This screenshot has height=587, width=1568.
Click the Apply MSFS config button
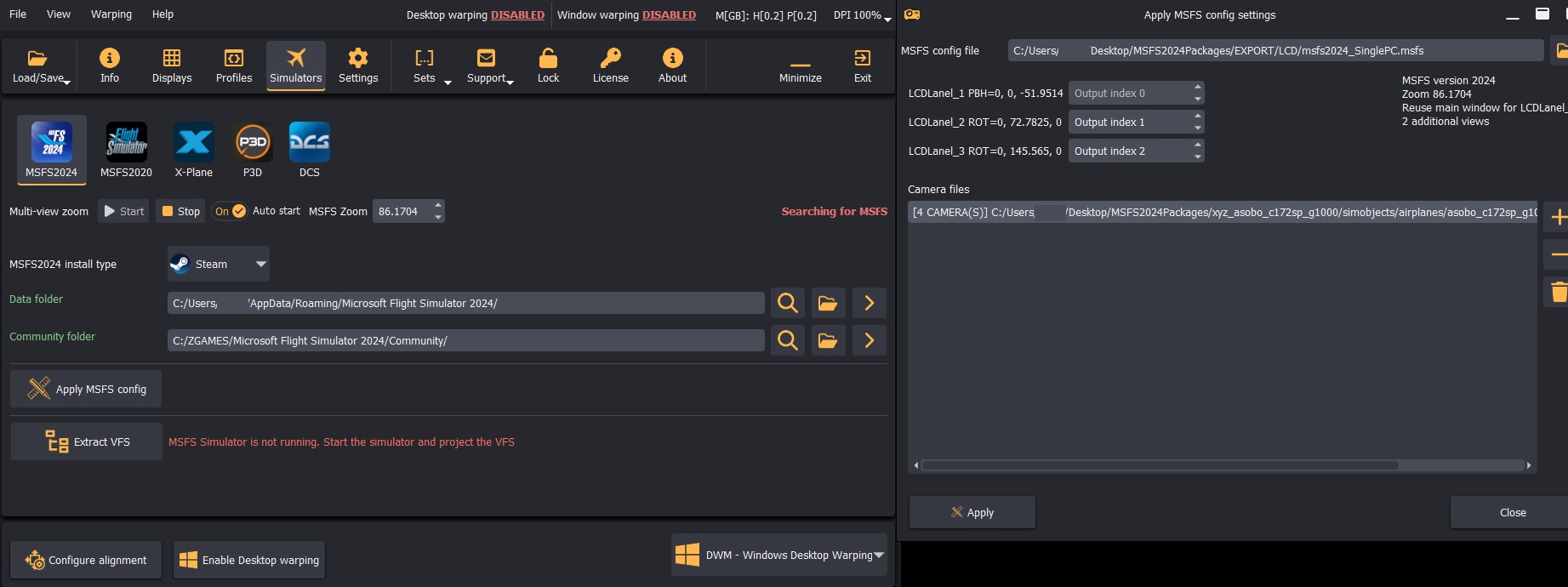(x=86, y=389)
